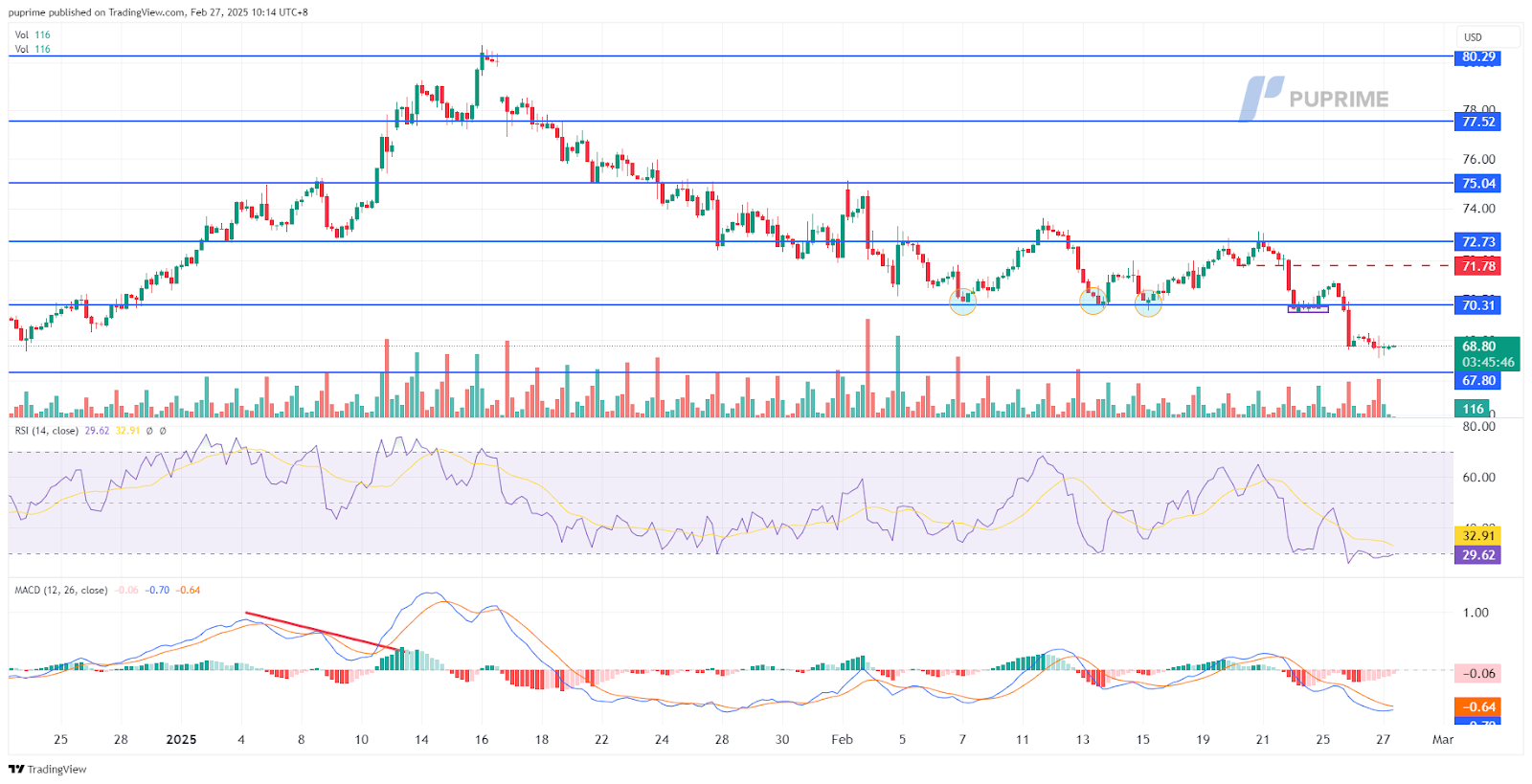This screenshot has width=1532, height=784.
Task: Click date label 22 on time axis
Action: 601,739
